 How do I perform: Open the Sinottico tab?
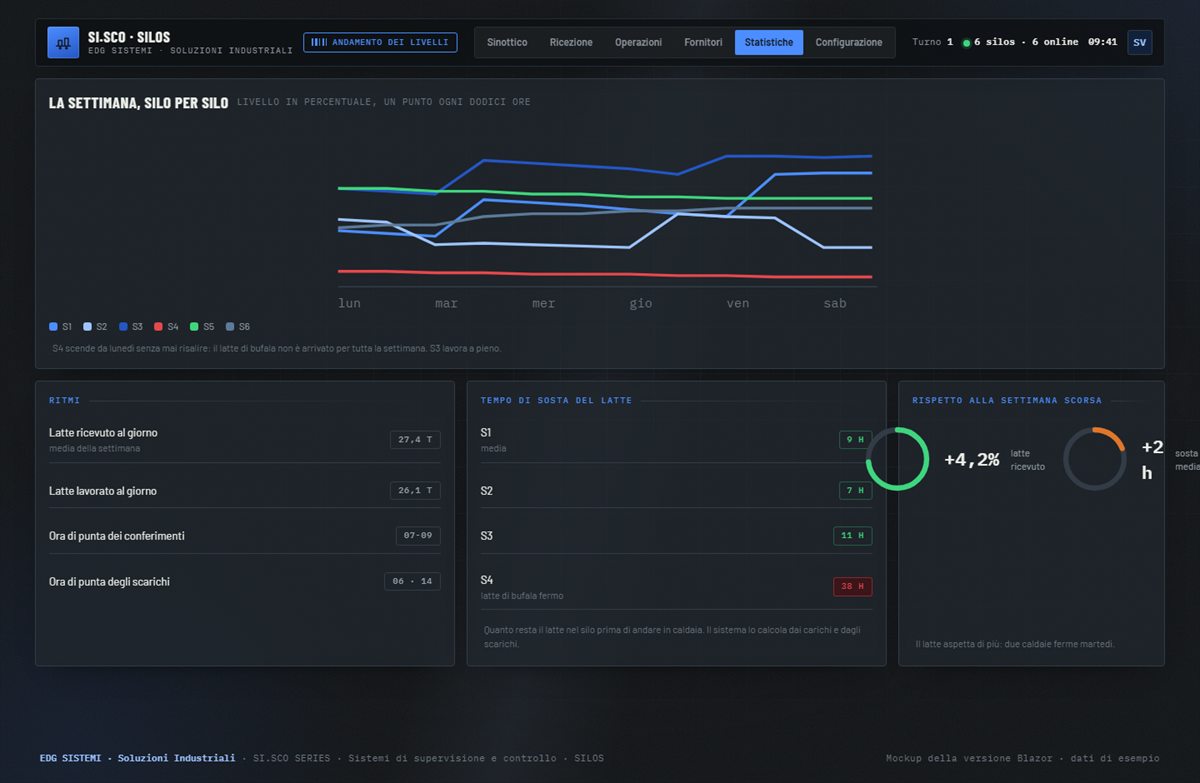click(507, 42)
